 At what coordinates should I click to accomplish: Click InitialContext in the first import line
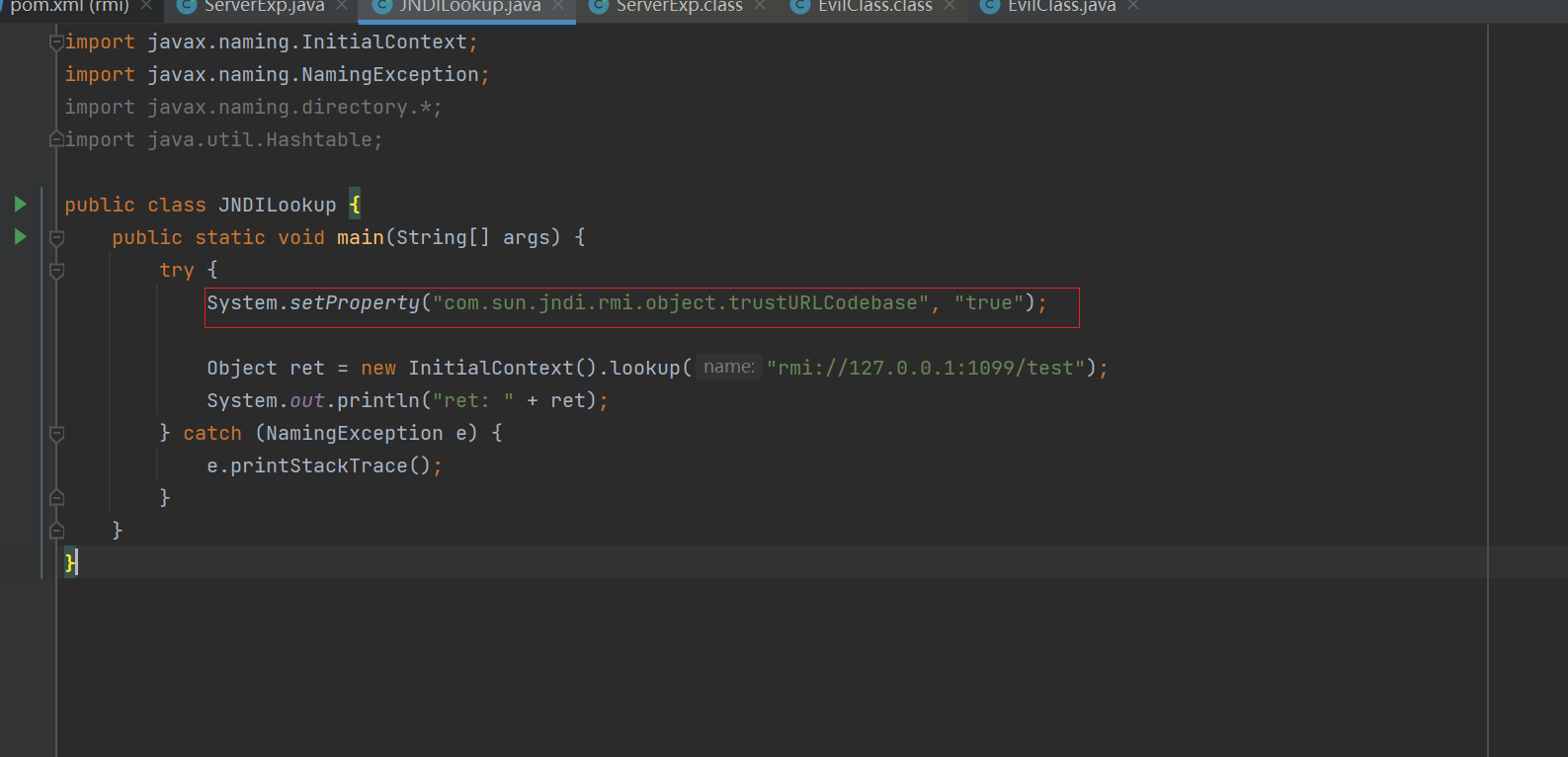coord(384,42)
